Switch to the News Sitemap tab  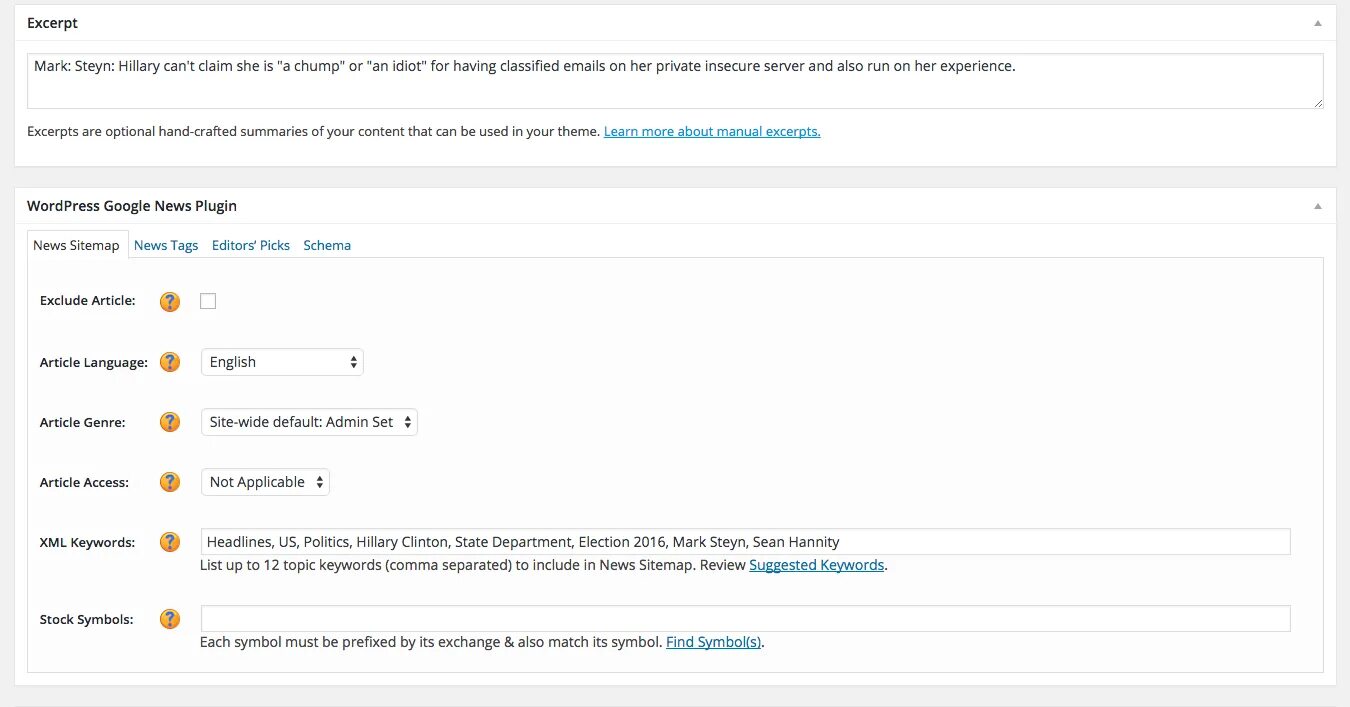point(76,245)
